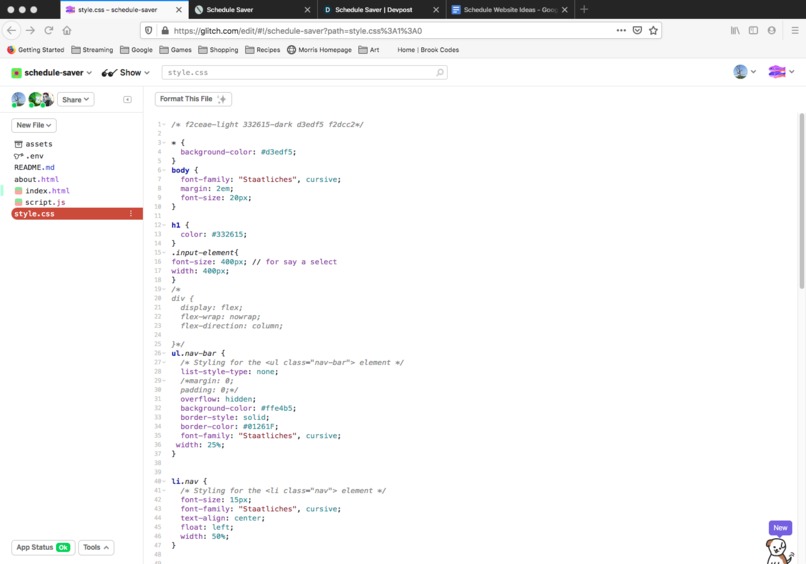This screenshot has height=564, width=806.
Task: Open the Schedule Website Ideas tab
Action: 510,10
